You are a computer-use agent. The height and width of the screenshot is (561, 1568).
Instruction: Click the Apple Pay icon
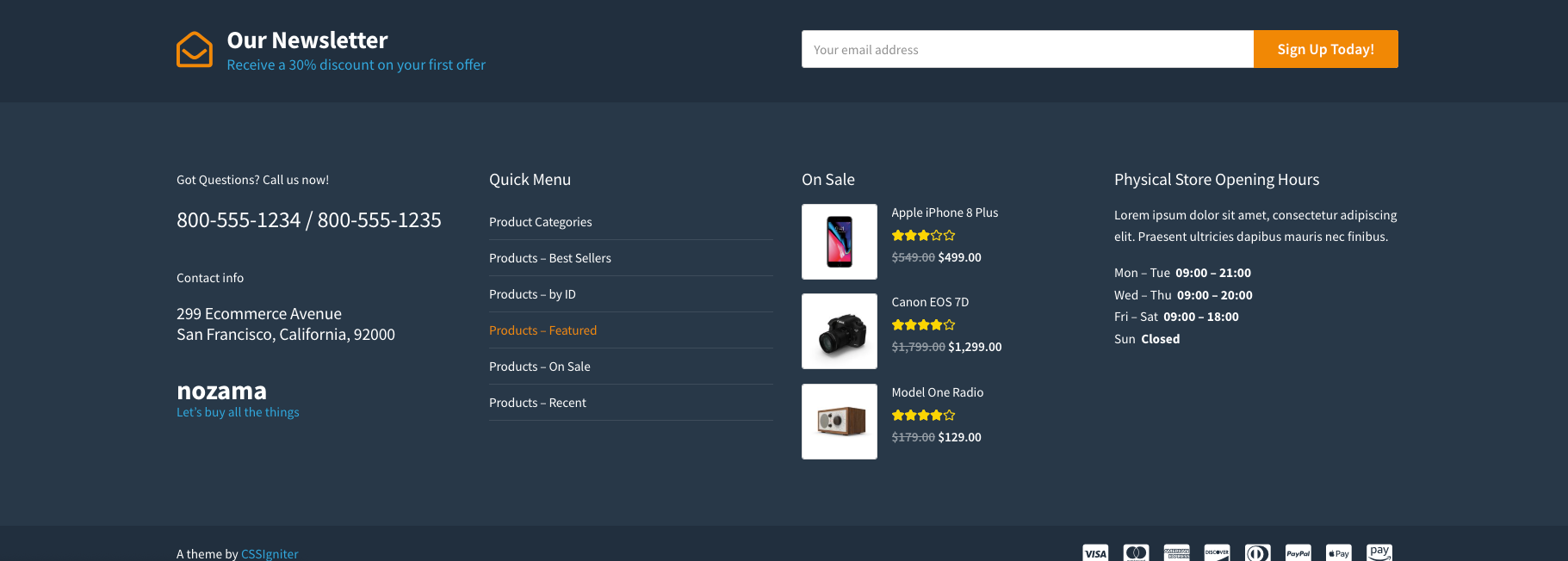pos(1338,552)
